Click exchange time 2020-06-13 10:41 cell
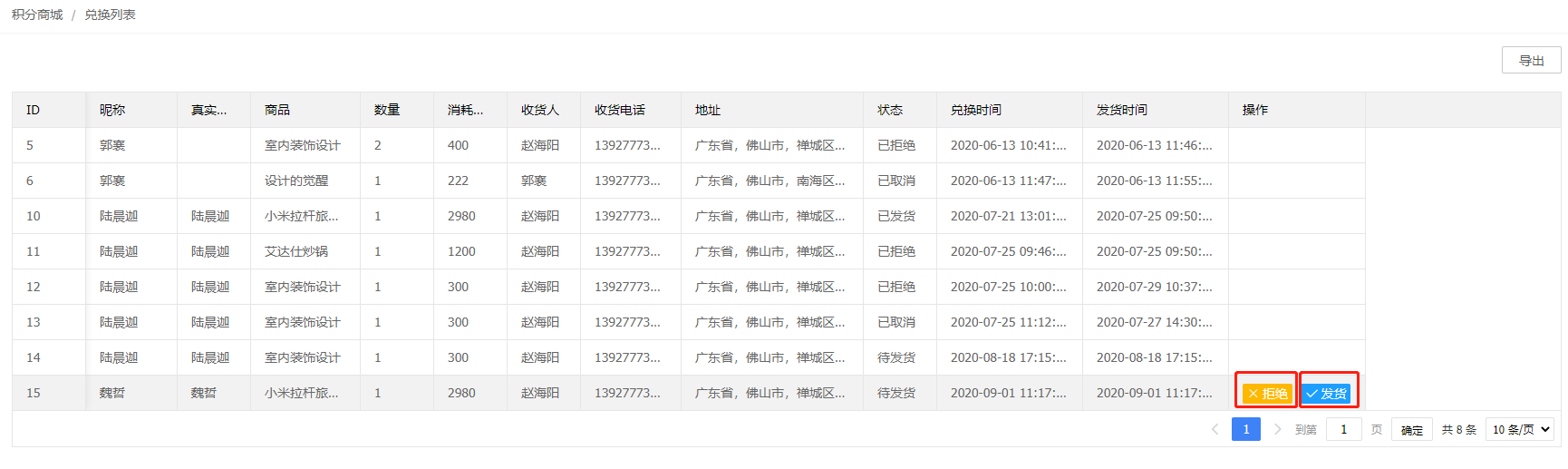This screenshot has width=1568, height=469. [1009, 145]
